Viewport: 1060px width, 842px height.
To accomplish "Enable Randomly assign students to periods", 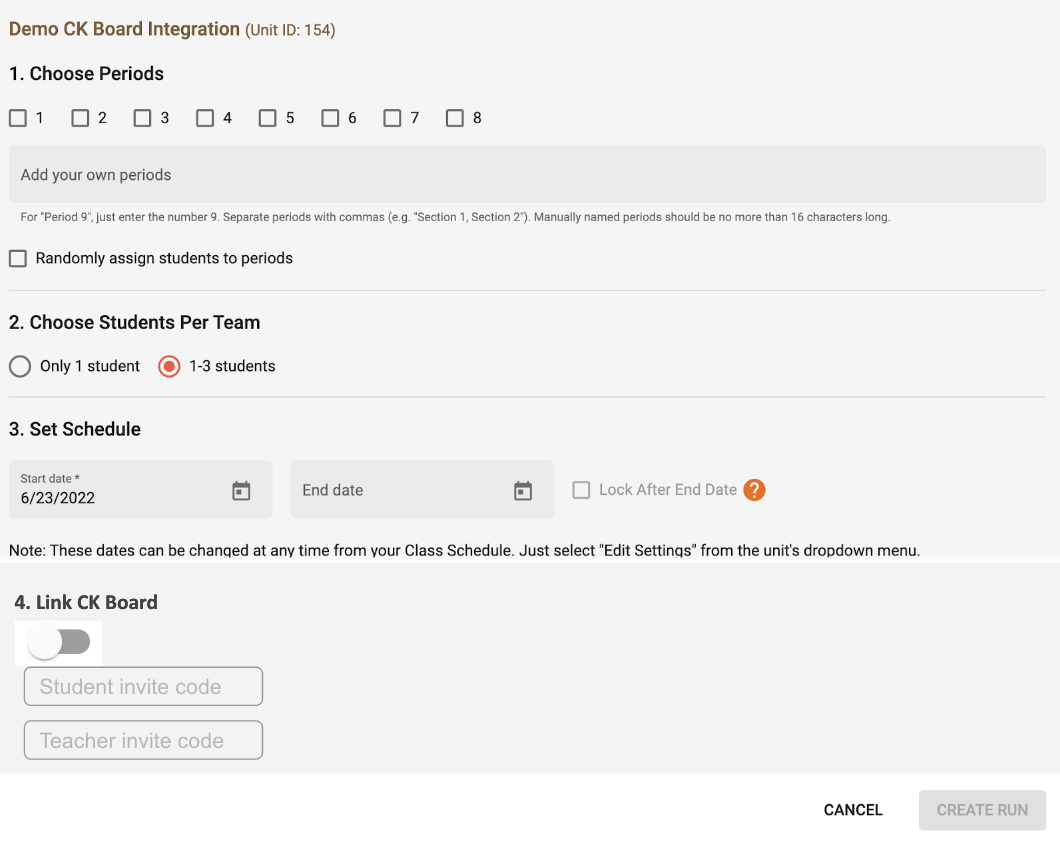I will (x=18, y=258).
